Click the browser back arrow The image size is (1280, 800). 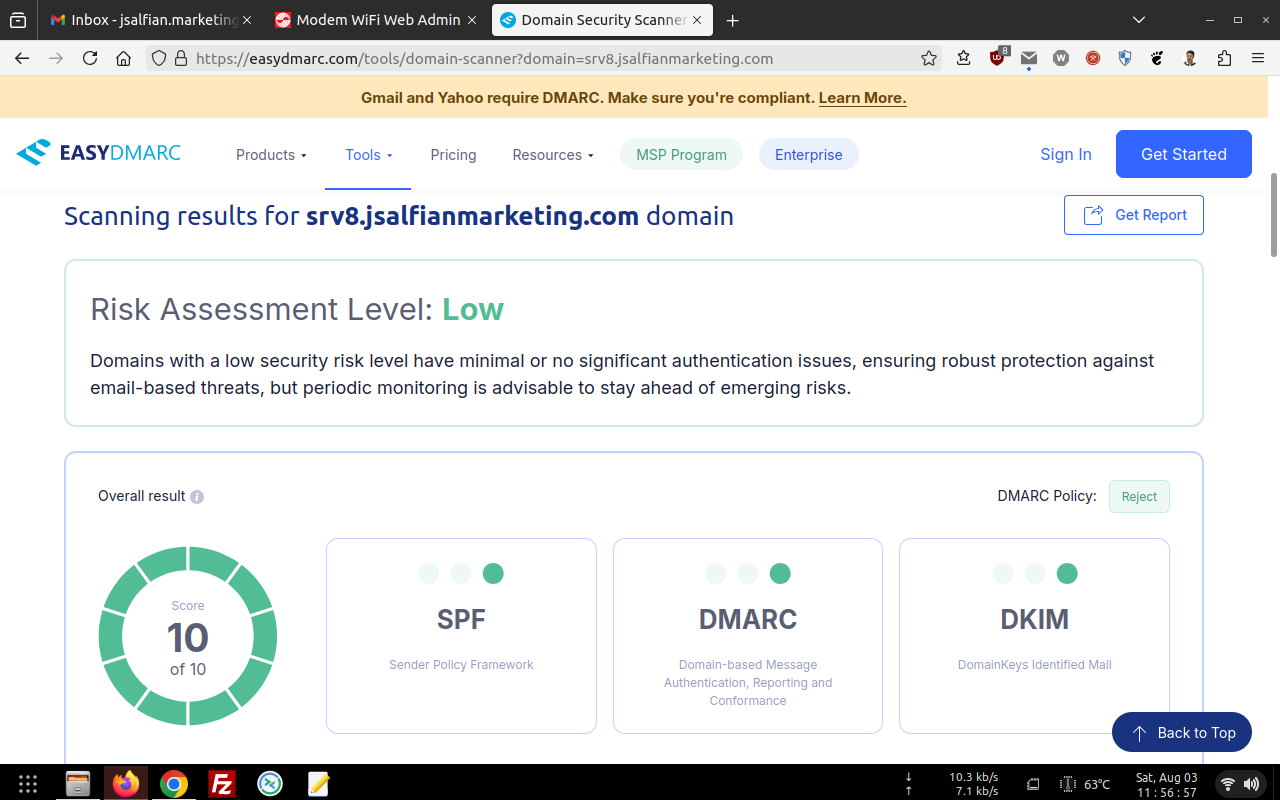[x=22, y=58]
